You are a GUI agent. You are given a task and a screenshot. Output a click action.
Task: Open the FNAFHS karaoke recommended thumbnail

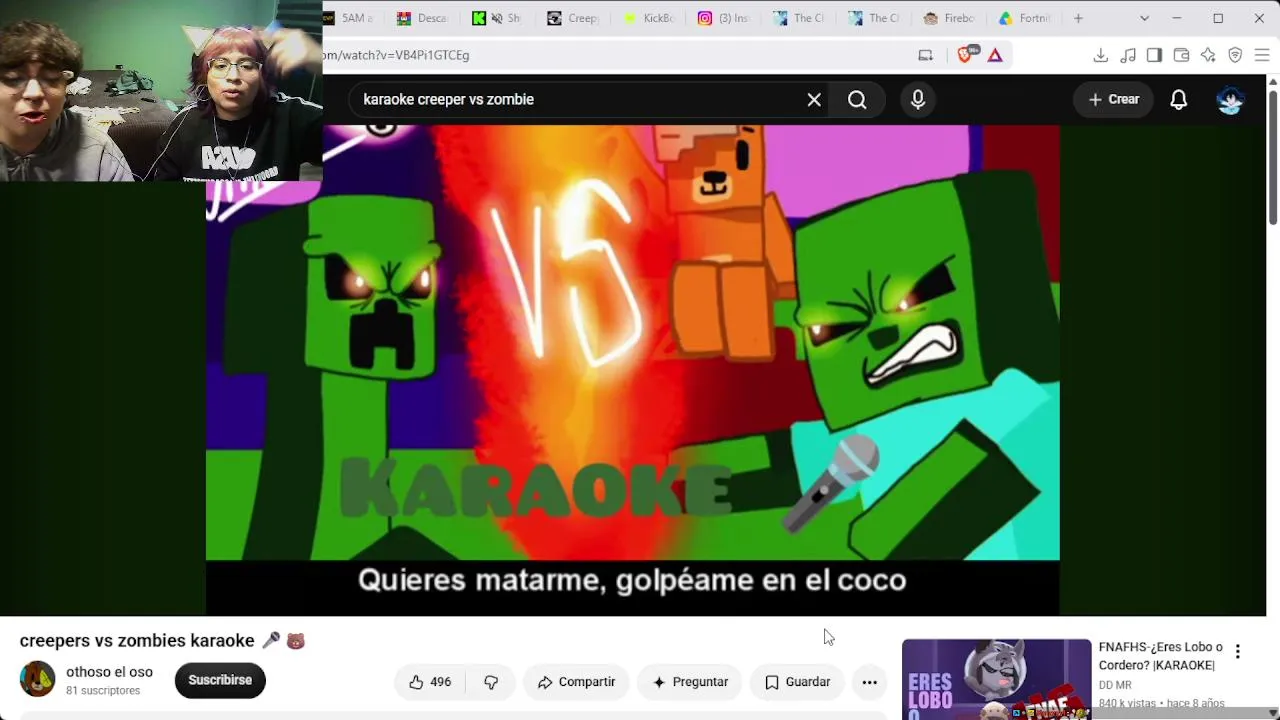[996, 679]
